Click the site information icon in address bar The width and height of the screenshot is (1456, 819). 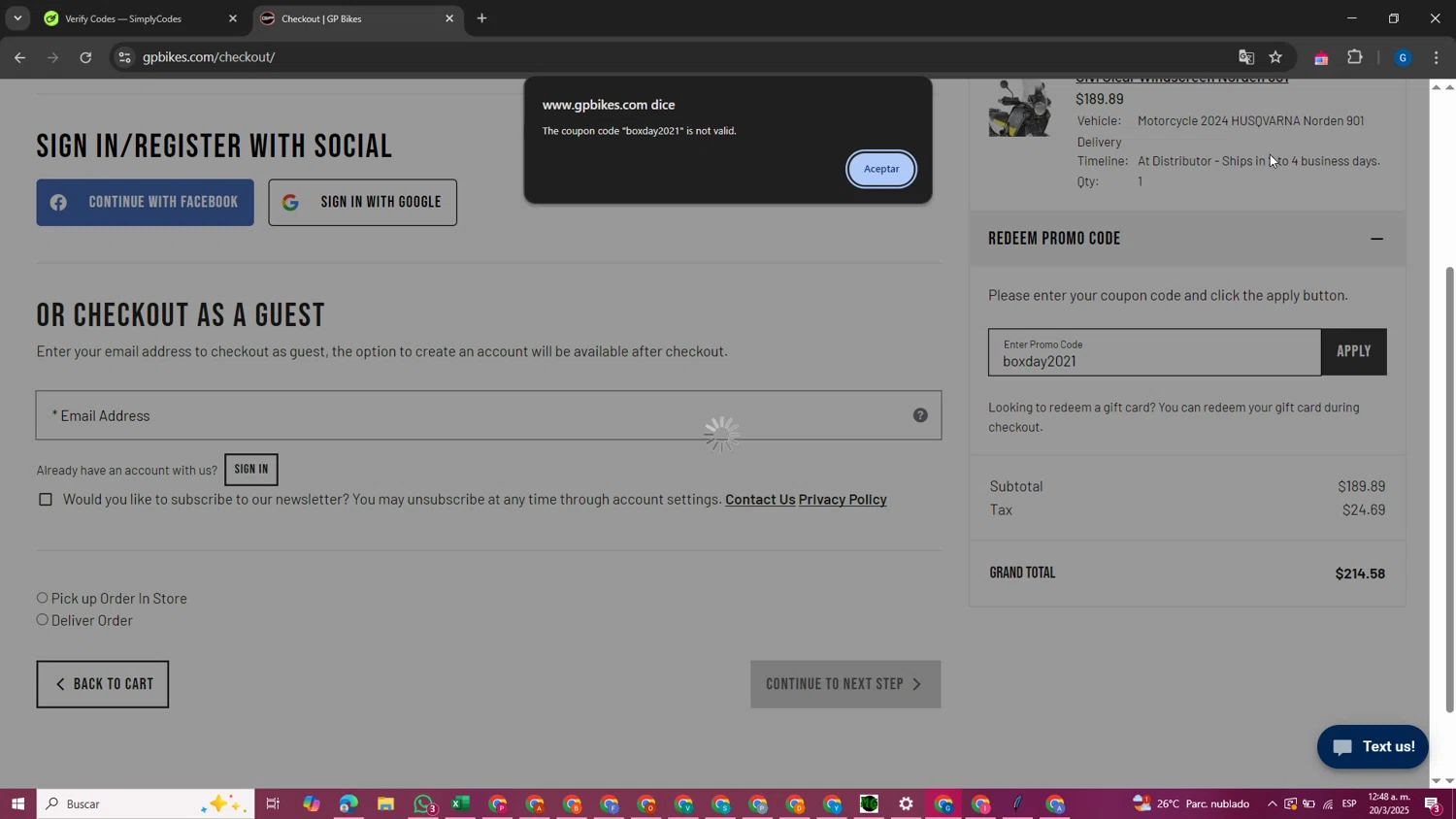pos(123,57)
